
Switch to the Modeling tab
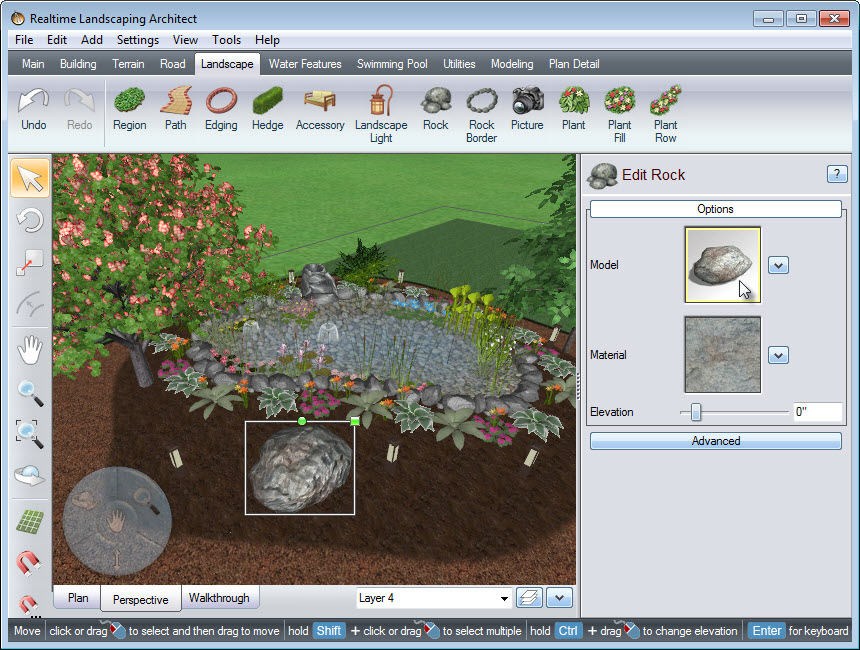512,64
